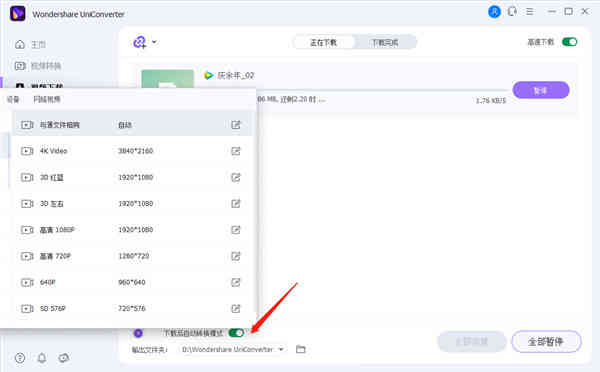600x372 pixels.
Task: Select the SD 576P format row
Action: click(132, 308)
